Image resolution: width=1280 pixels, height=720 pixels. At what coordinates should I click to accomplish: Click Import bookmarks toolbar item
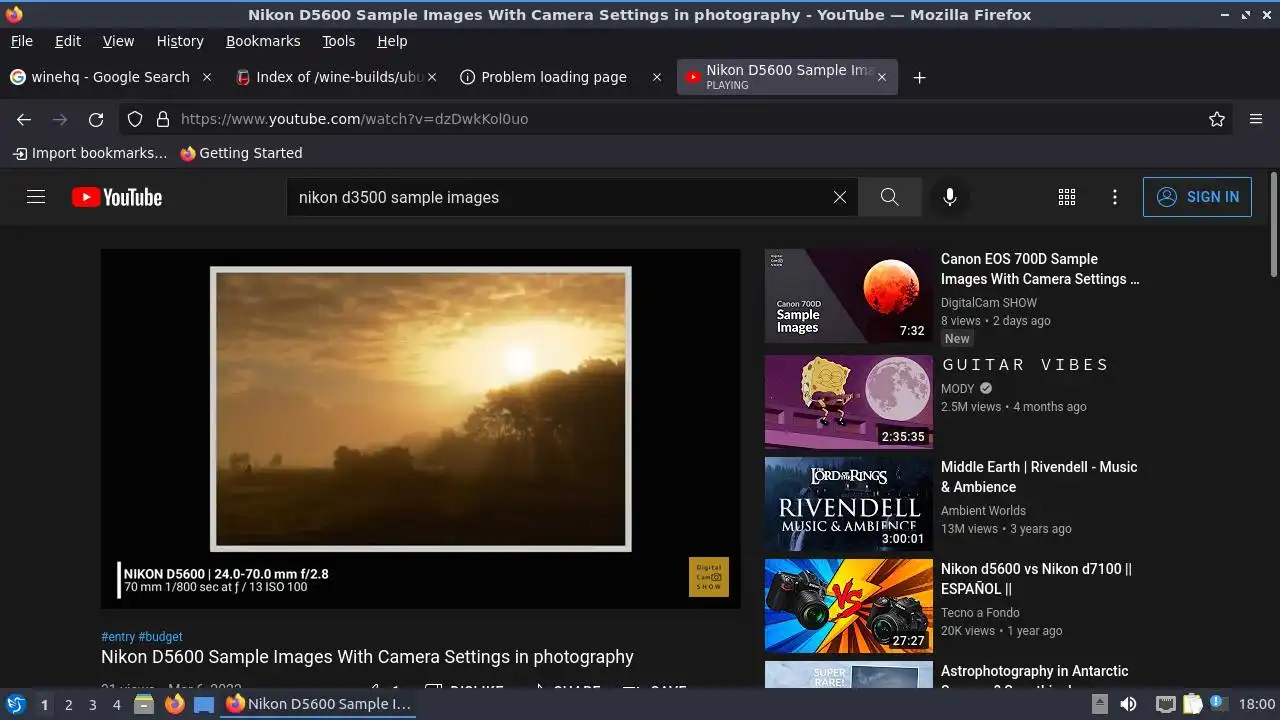coord(89,153)
